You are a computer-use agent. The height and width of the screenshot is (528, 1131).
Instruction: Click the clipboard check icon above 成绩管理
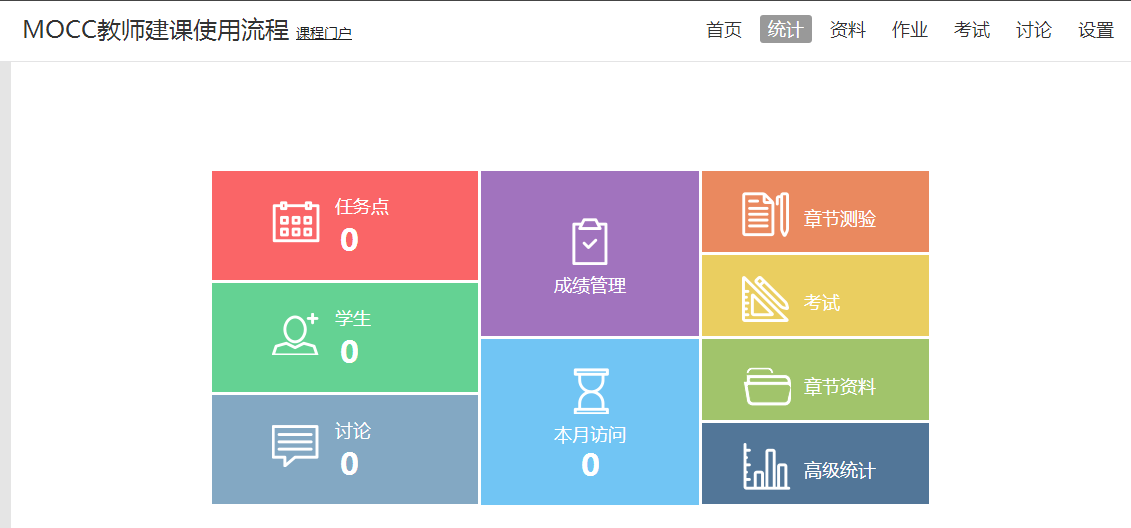click(589, 242)
